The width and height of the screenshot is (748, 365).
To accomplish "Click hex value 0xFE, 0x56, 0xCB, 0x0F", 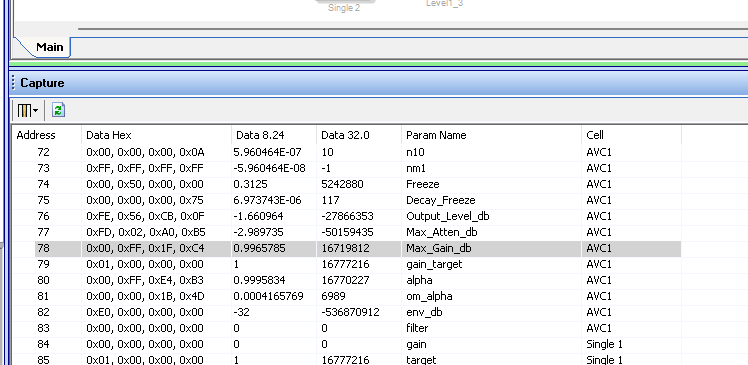I will tap(145, 216).
